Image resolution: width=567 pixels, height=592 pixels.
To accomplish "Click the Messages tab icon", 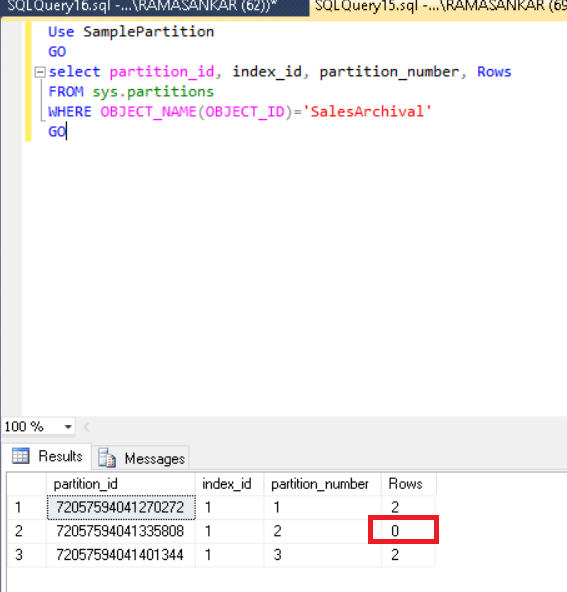I will tap(107, 458).
